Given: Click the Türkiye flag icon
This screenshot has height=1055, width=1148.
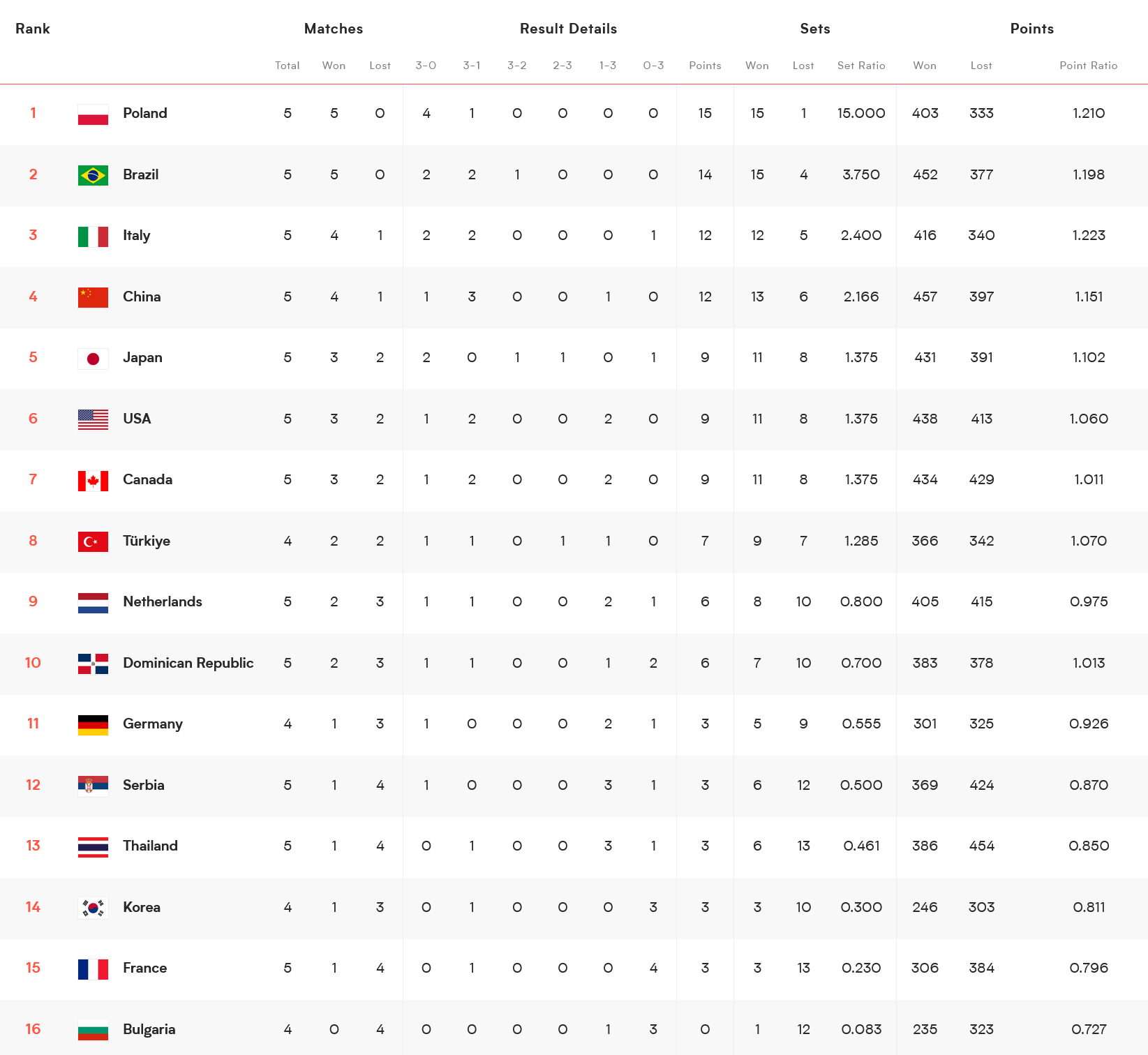Looking at the screenshot, I should tap(93, 541).
